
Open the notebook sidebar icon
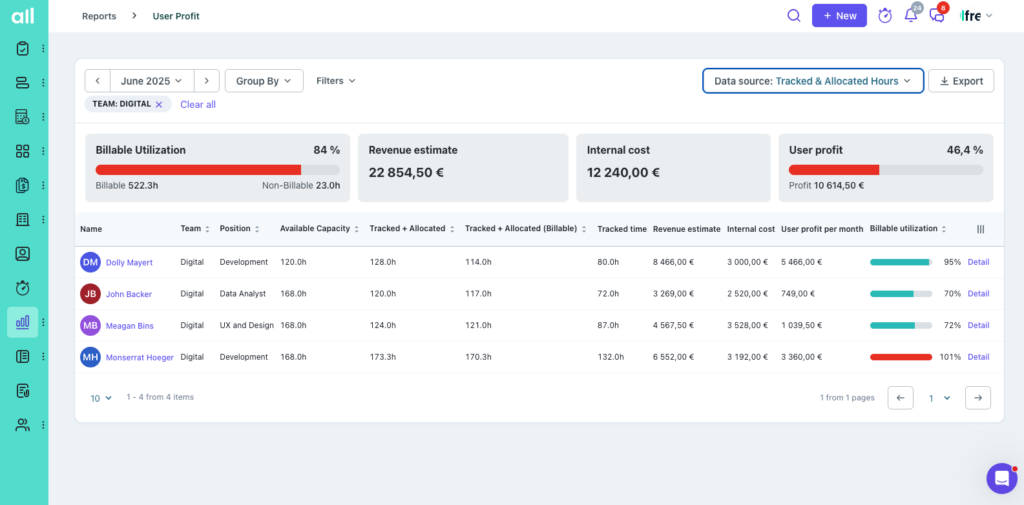[x=23, y=356]
